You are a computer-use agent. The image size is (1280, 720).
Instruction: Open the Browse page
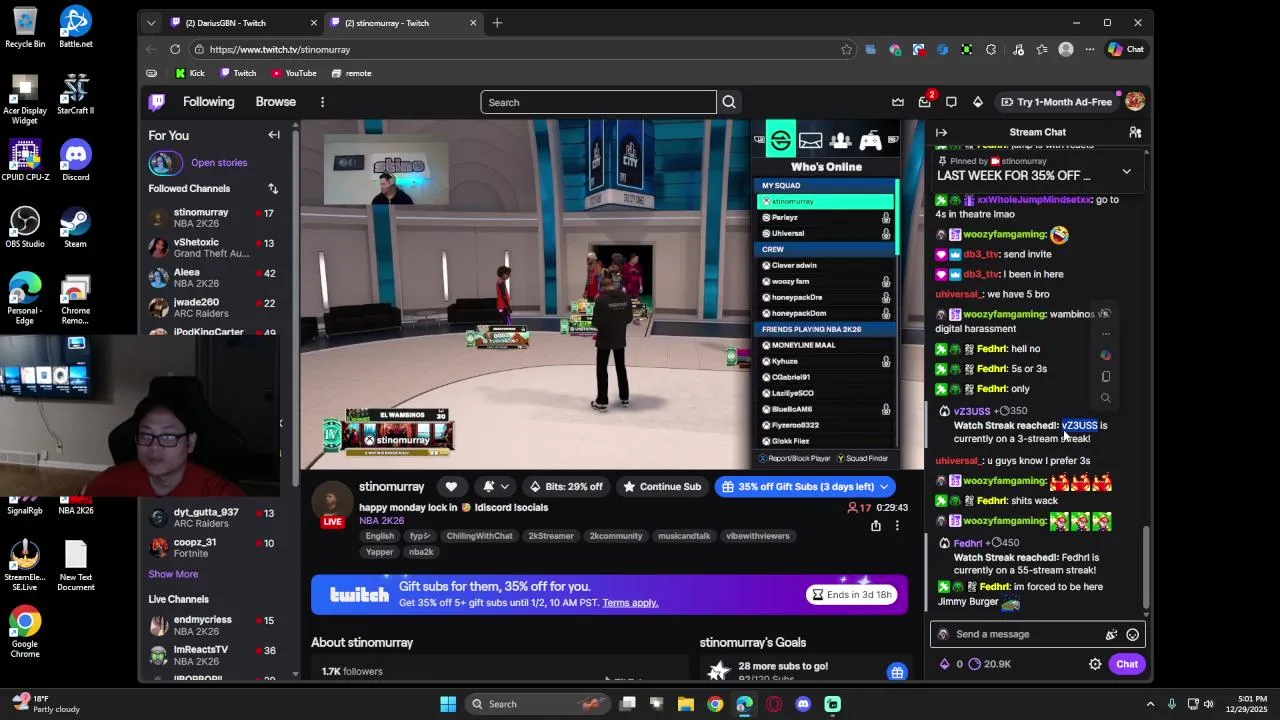point(275,102)
